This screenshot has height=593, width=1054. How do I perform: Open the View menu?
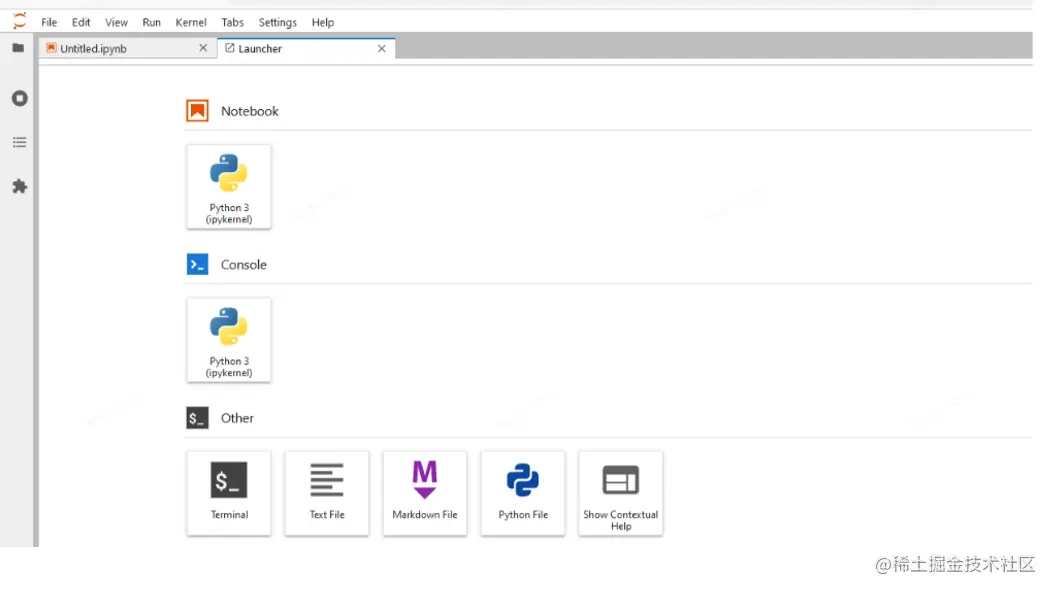click(x=116, y=22)
